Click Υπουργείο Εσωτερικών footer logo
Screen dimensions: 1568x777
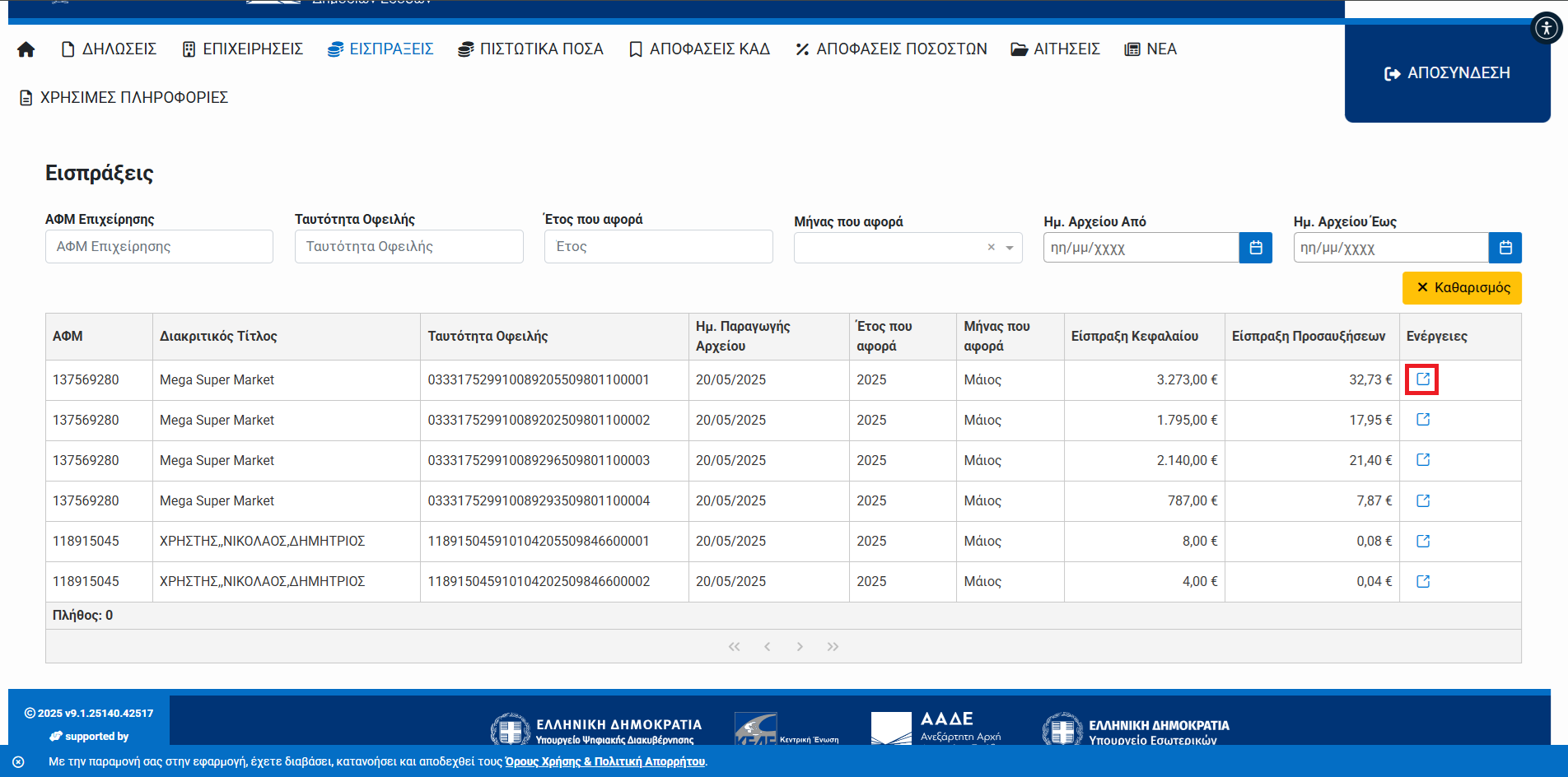pyautogui.click(x=1136, y=729)
